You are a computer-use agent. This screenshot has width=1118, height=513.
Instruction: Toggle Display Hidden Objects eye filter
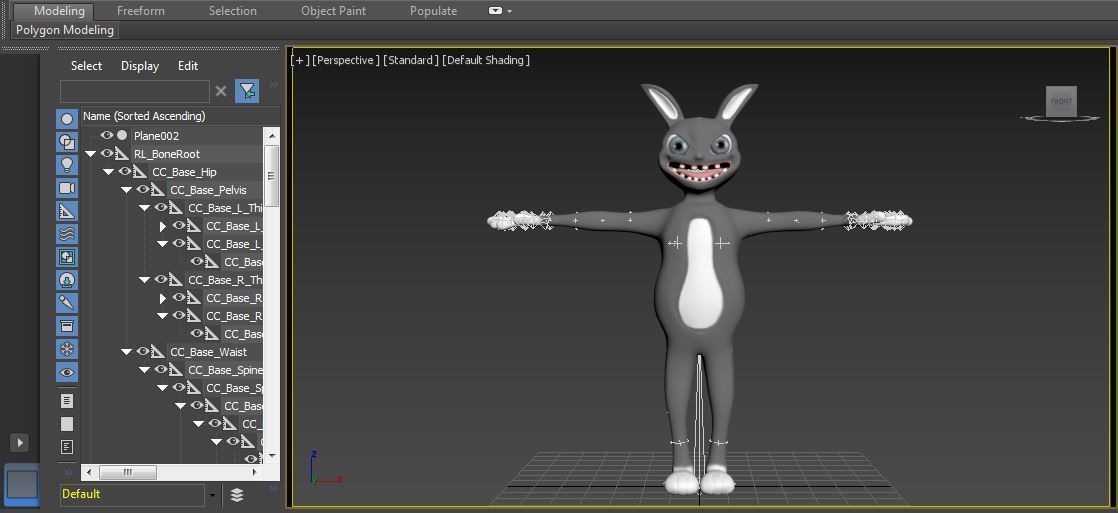tap(67, 372)
